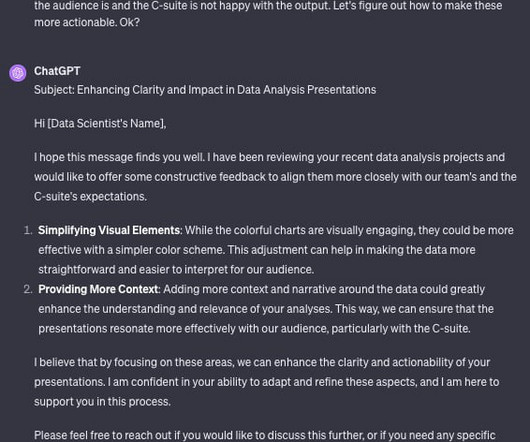Click the bold 'Simplifying Visual Elements' heading
This screenshot has height=442, width=530.
click(x=109, y=230)
